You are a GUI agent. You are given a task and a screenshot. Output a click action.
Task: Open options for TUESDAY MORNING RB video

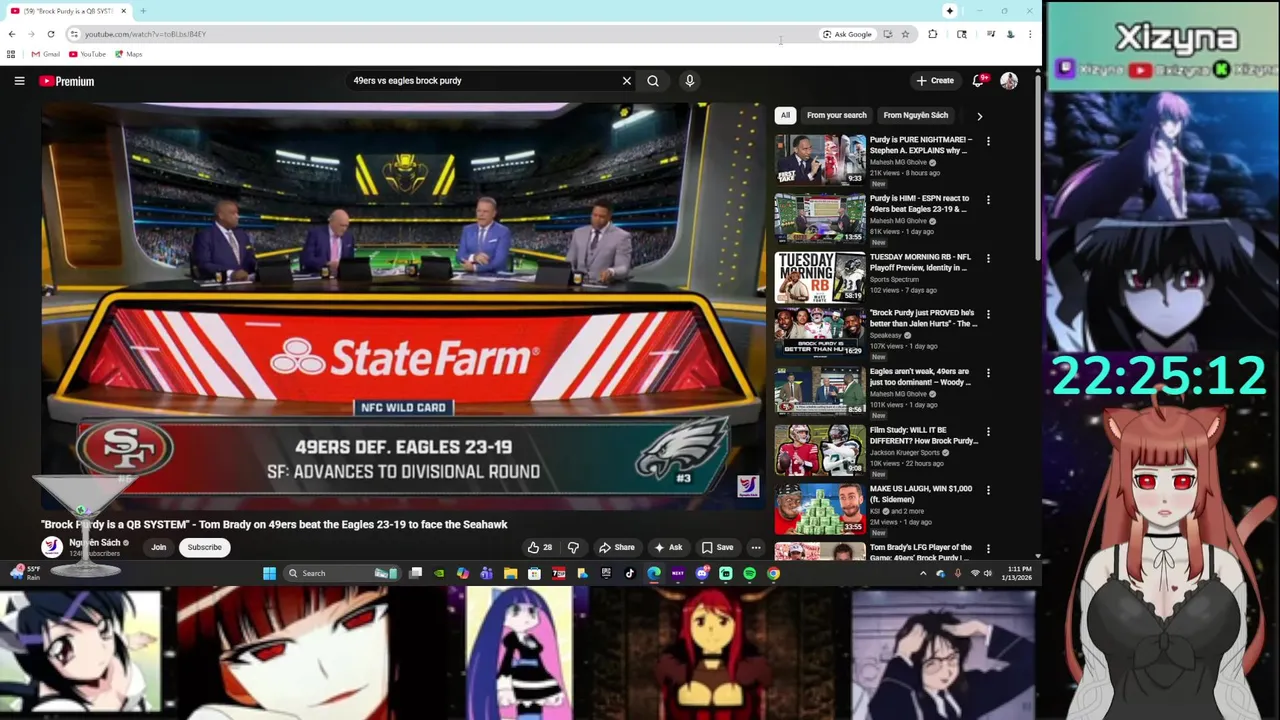[988, 258]
